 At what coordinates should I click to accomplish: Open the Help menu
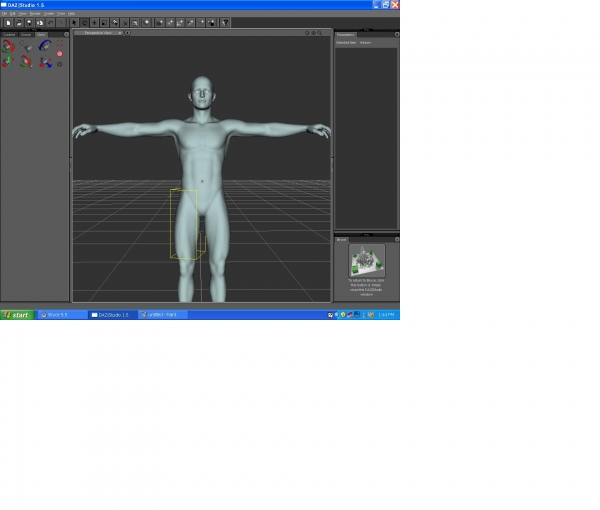pos(71,13)
